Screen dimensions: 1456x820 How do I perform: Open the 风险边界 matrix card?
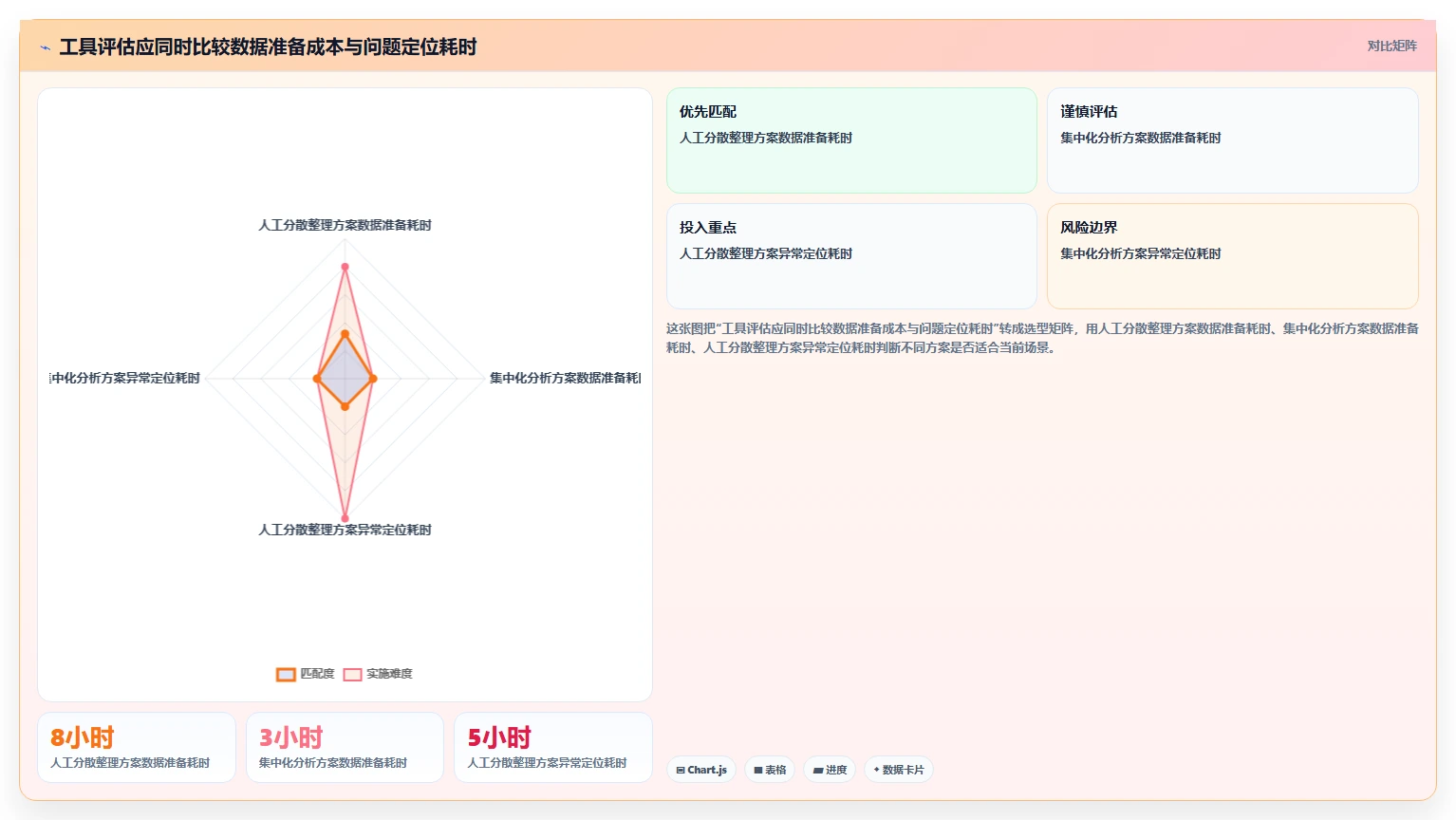pos(1233,256)
